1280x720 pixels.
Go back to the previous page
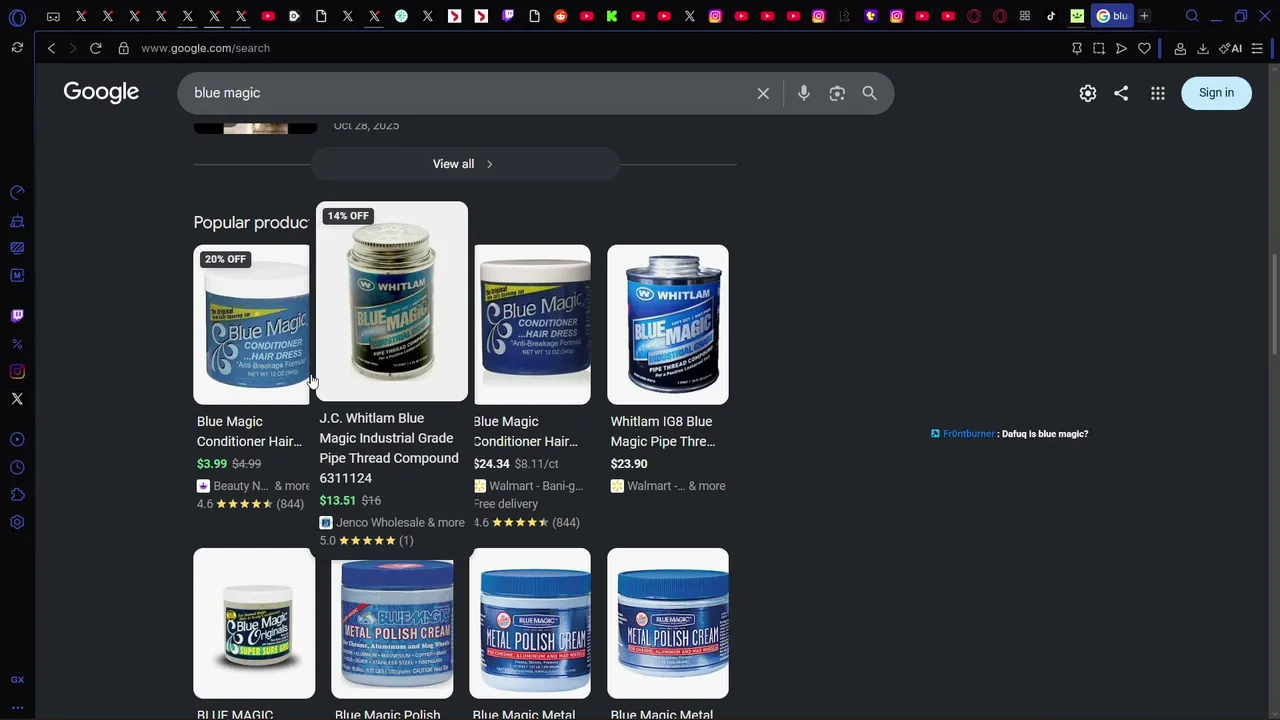[x=51, y=48]
